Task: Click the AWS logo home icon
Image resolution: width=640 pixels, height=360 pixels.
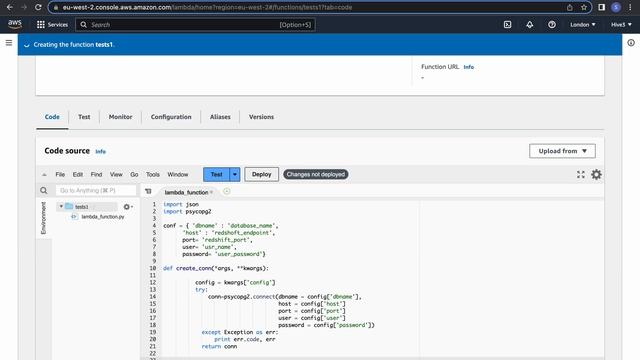Action: click(x=15, y=24)
